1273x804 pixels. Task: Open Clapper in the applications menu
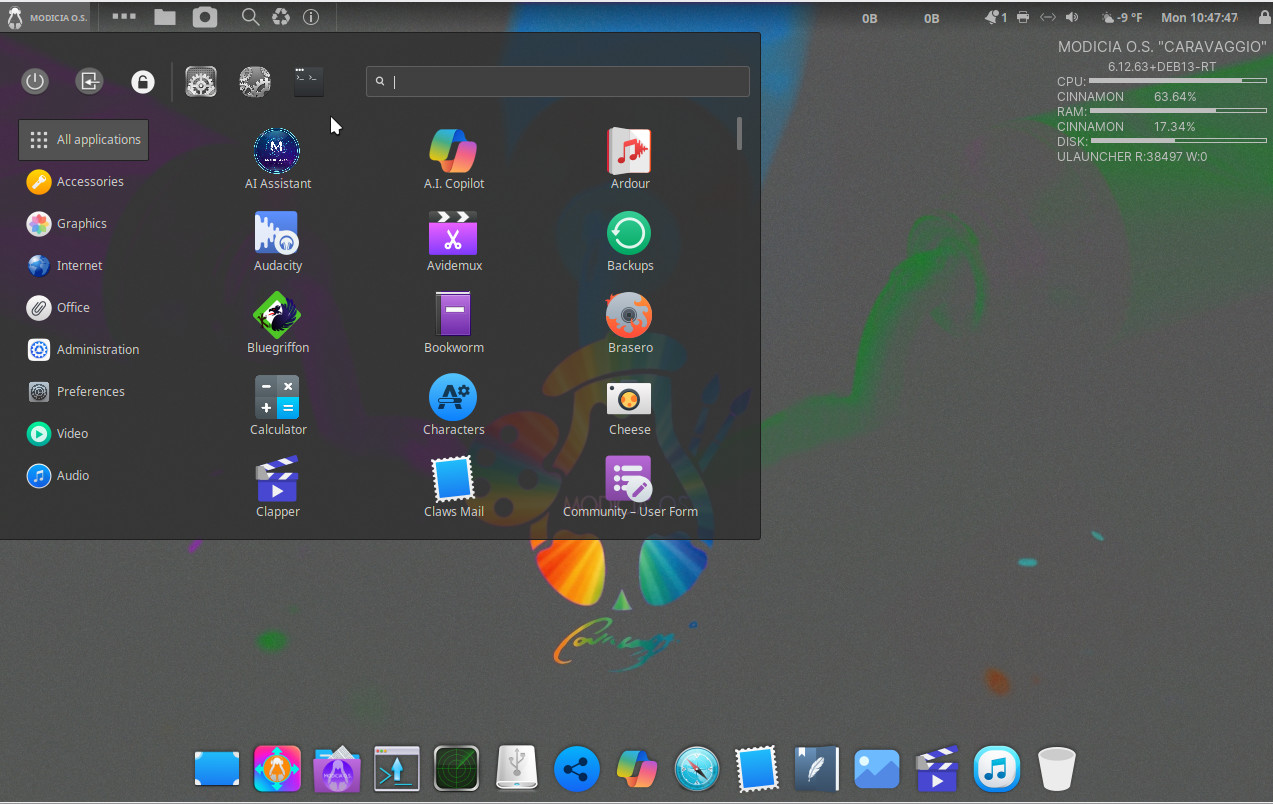point(278,487)
